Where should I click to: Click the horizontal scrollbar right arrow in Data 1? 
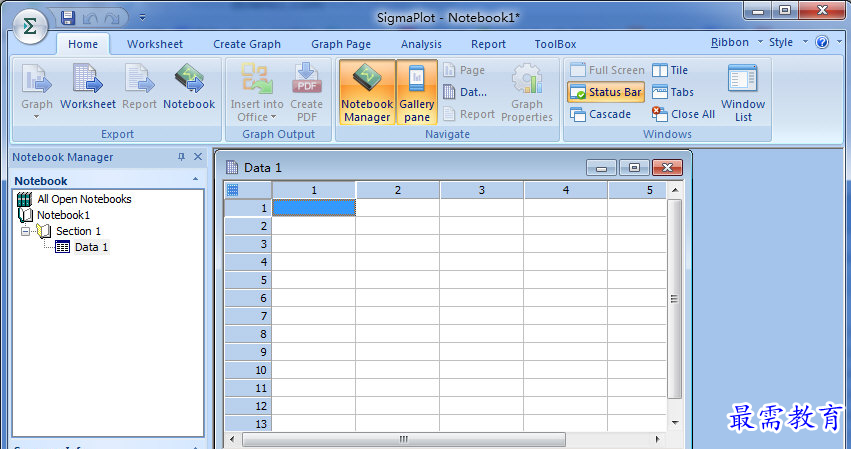(658, 439)
